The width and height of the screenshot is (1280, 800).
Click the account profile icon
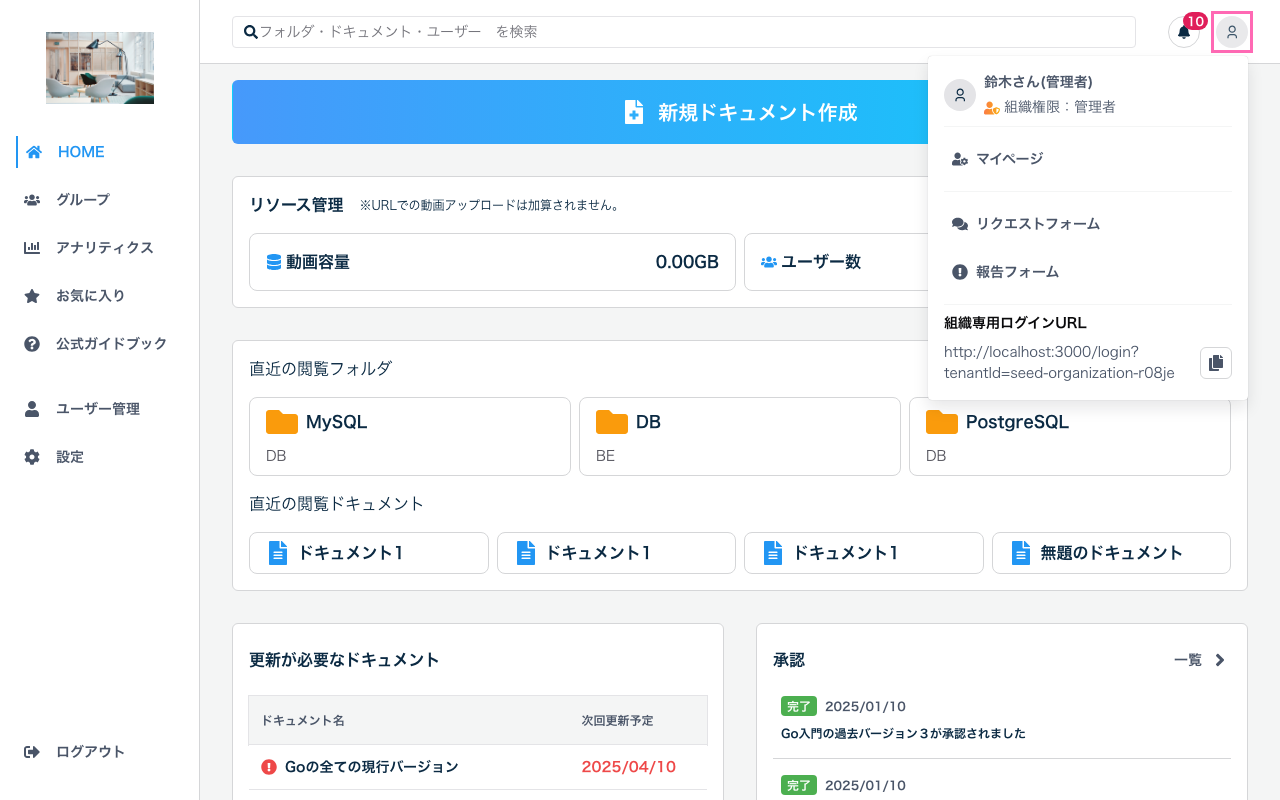click(x=1231, y=32)
